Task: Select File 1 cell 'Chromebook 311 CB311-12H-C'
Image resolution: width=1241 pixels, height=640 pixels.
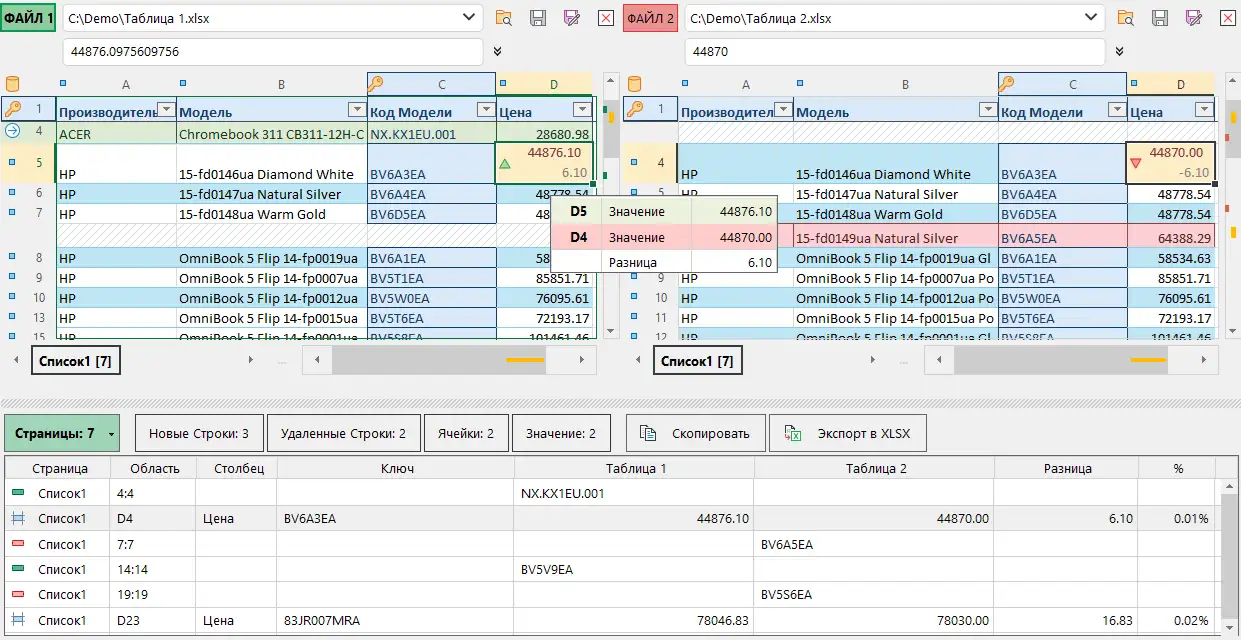Action: point(272,133)
